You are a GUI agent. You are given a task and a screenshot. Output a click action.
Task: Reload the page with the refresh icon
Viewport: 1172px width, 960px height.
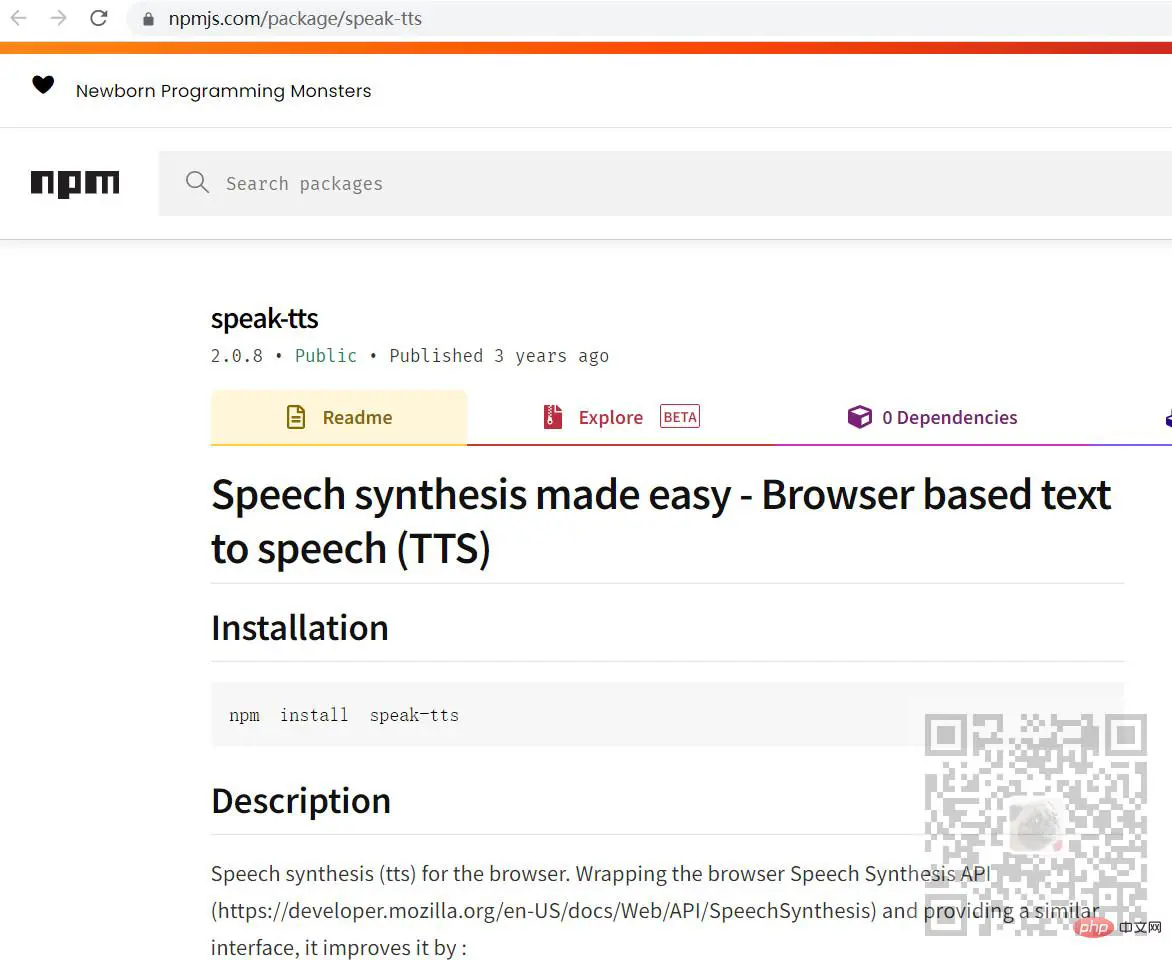click(99, 18)
